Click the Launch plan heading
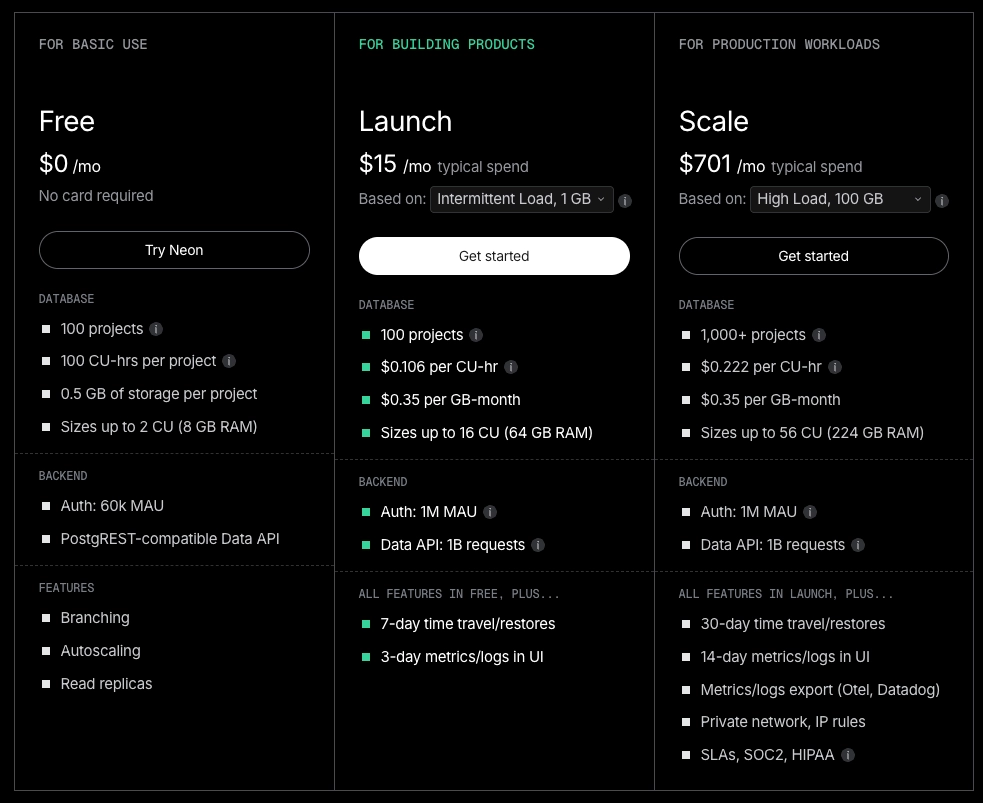The image size is (983, 803). [x=405, y=122]
